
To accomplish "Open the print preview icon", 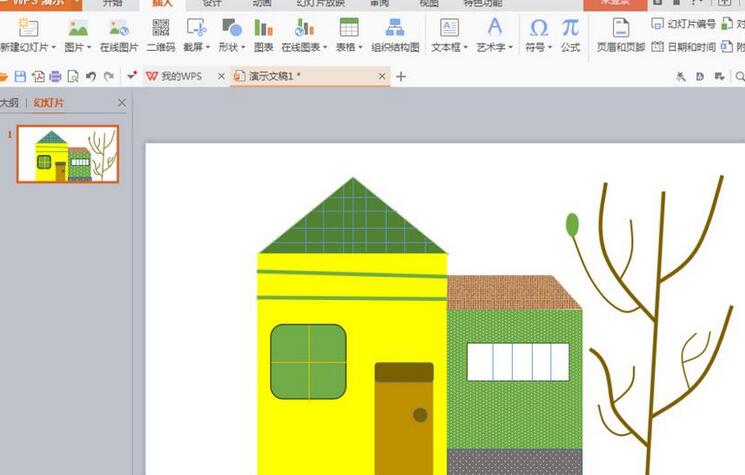I will click(x=73, y=76).
